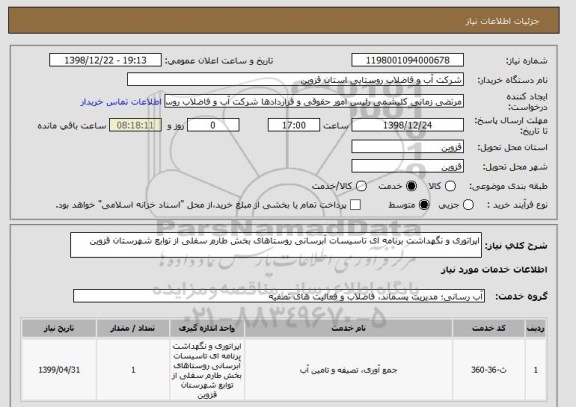Open the اطلاعات تماس خریدار link
The height and width of the screenshot is (407, 576).
121,102
